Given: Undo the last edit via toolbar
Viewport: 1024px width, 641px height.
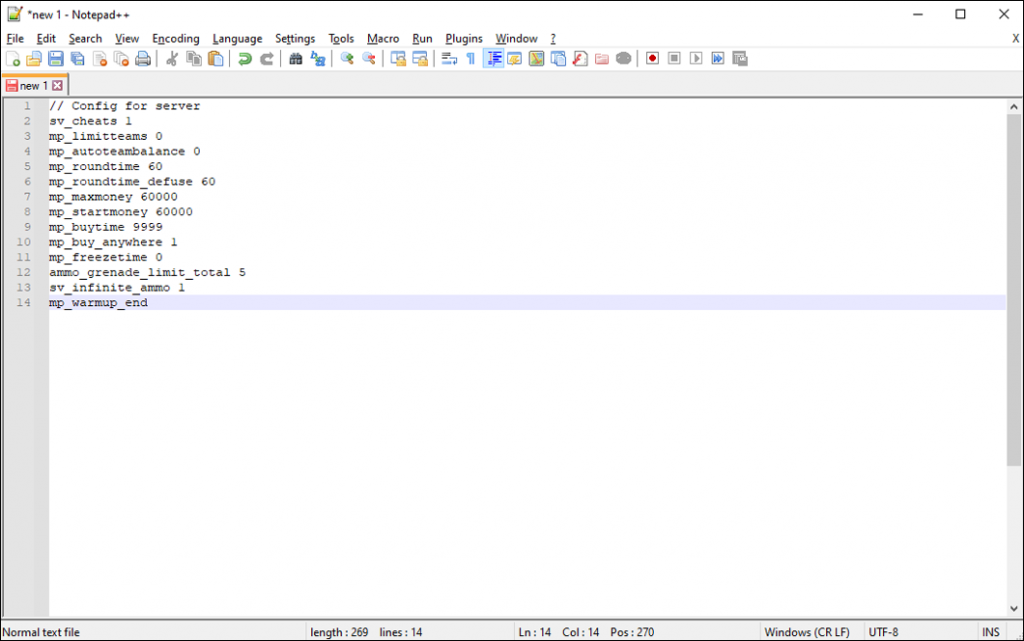Looking at the screenshot, I should (x=244, y=59).
